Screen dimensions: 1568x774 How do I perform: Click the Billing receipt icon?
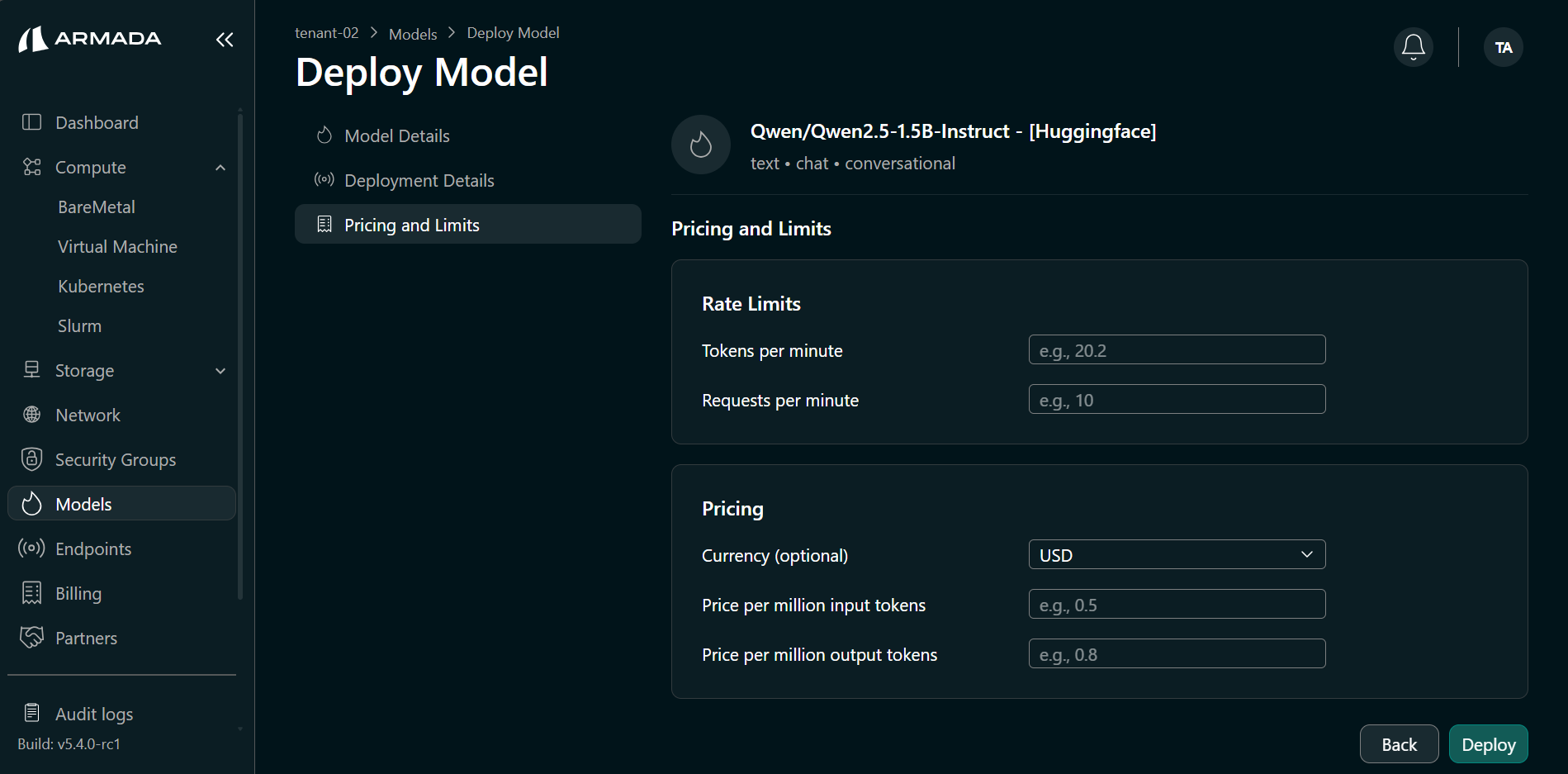click(31, 593)
